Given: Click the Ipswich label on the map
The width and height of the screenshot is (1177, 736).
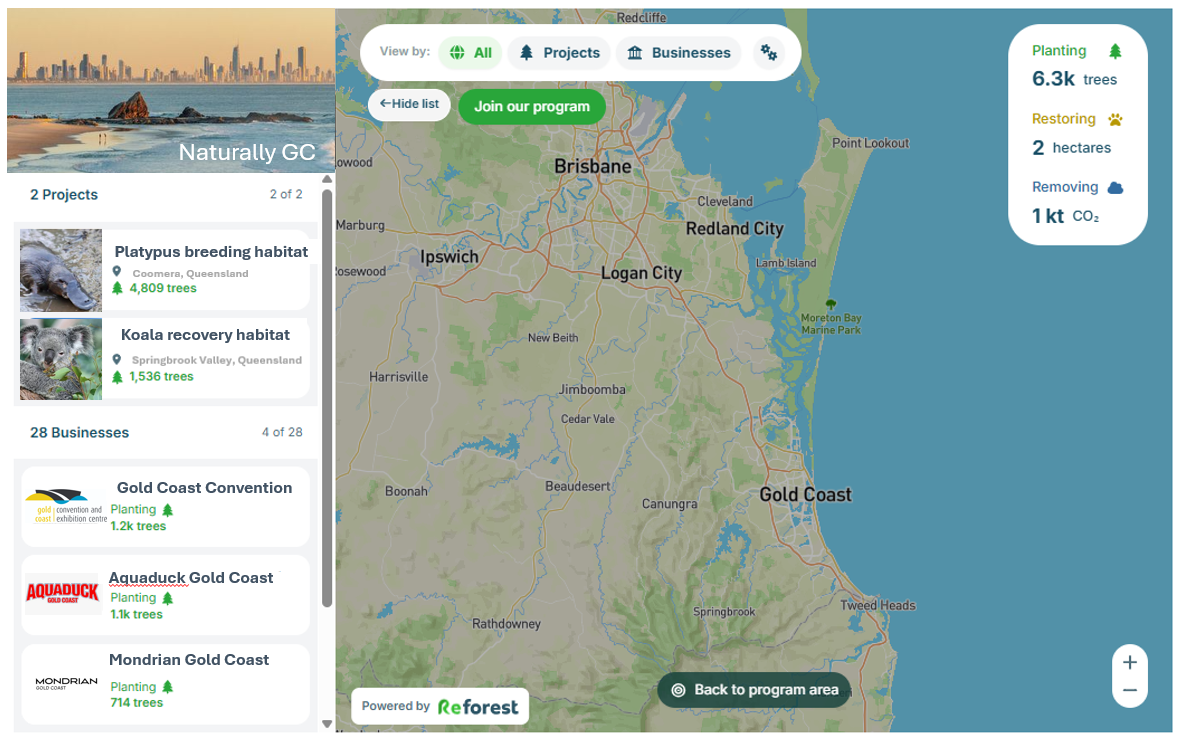Looking at the screenshot, I should [449, 257].
